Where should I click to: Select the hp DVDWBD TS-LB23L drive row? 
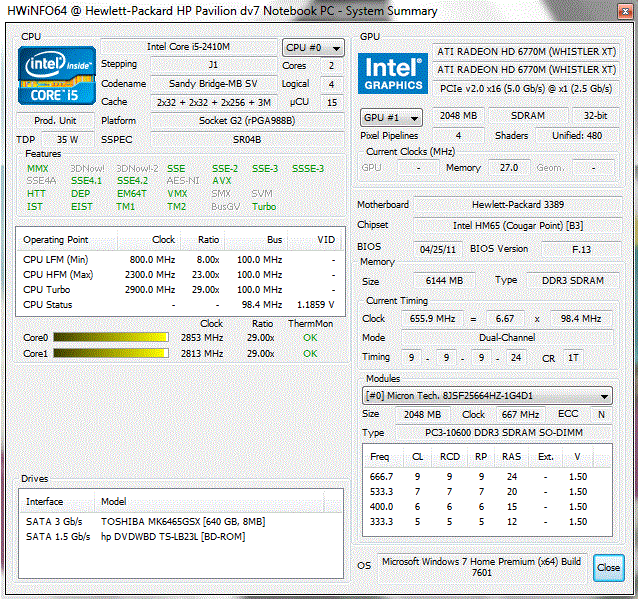tap(181, 537)
